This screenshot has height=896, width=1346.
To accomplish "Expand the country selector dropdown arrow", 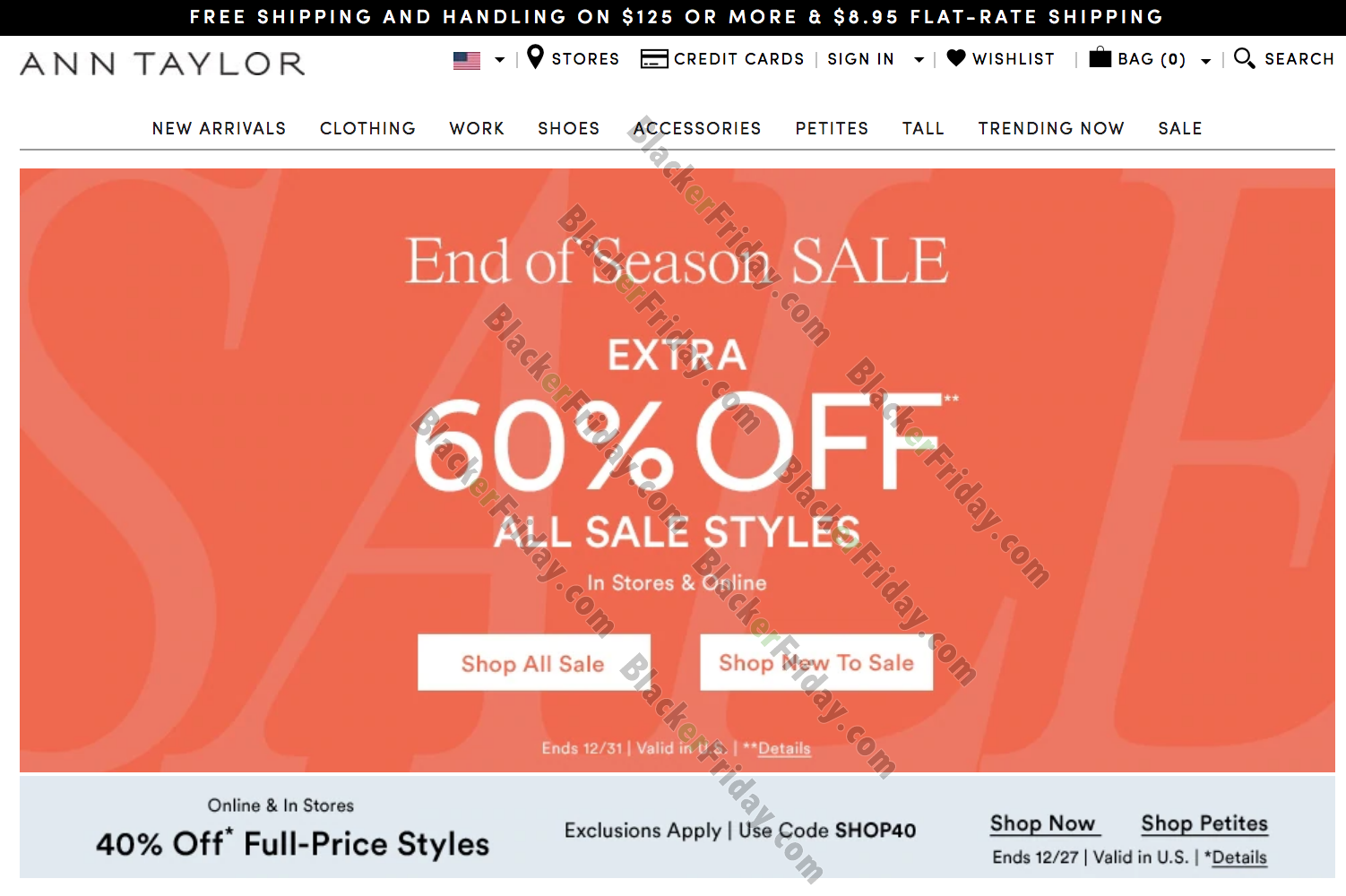I will pos(500,60).
